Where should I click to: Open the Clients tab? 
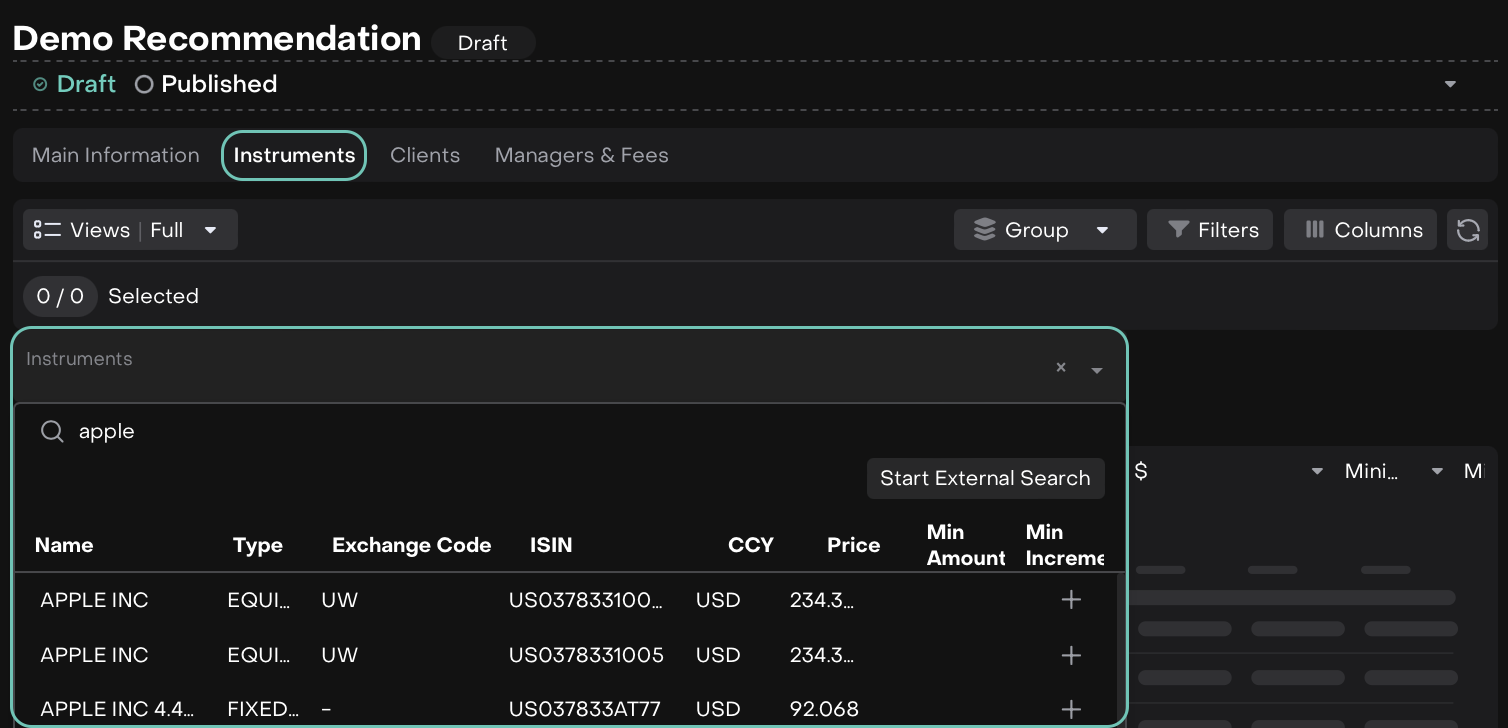tap(425, 155)
